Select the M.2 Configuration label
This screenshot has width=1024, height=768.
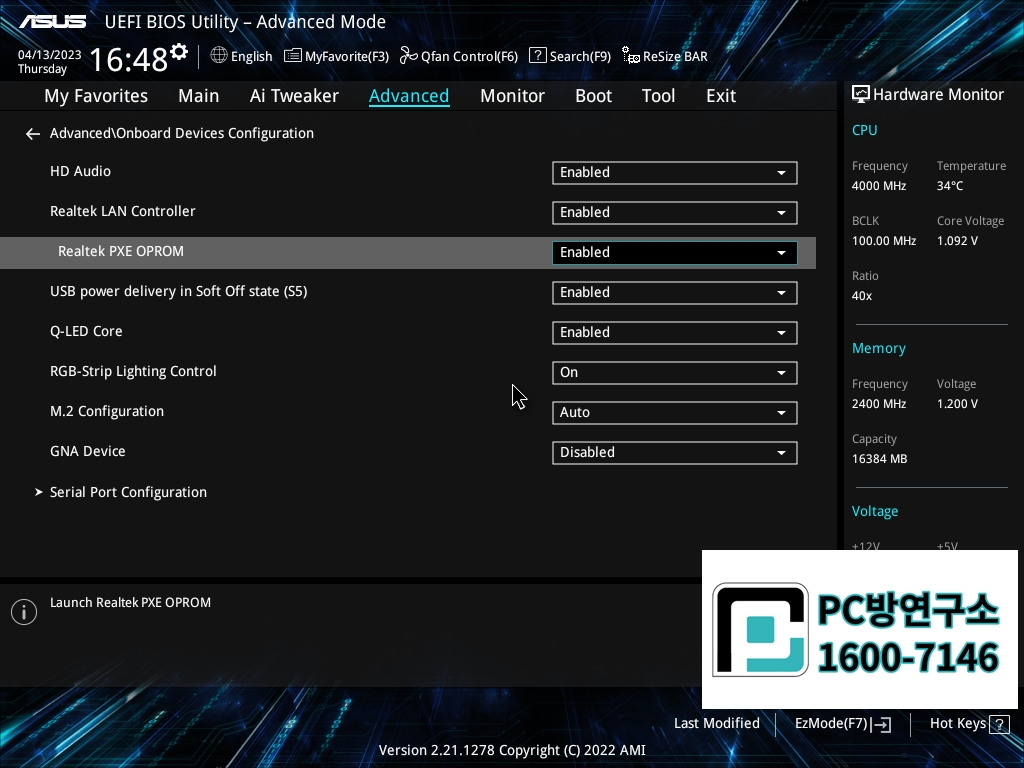pyautogui.click(x=107, y=411)
